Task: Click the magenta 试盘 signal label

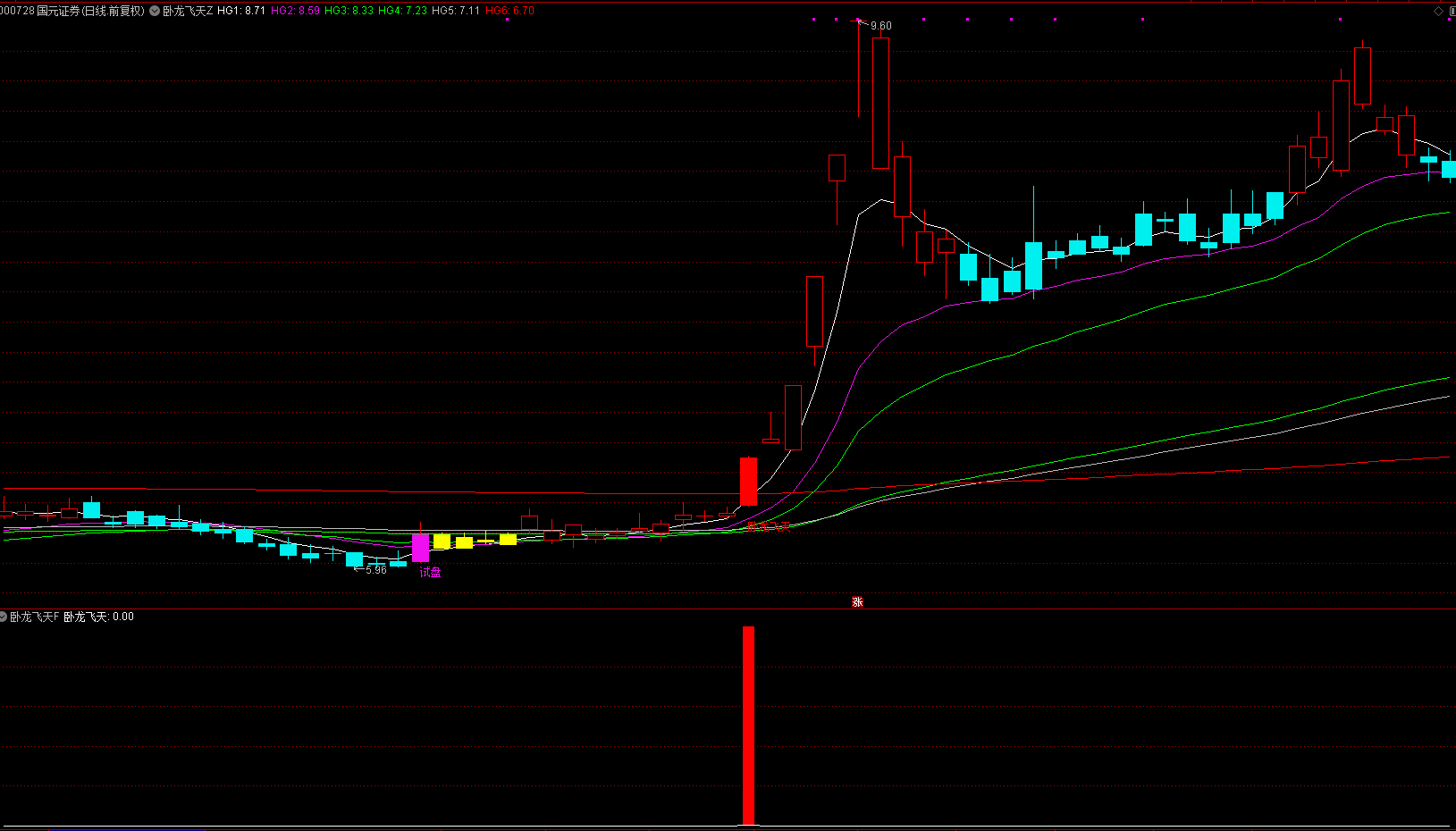Action: pyautogui.click(x=430, y=572)
